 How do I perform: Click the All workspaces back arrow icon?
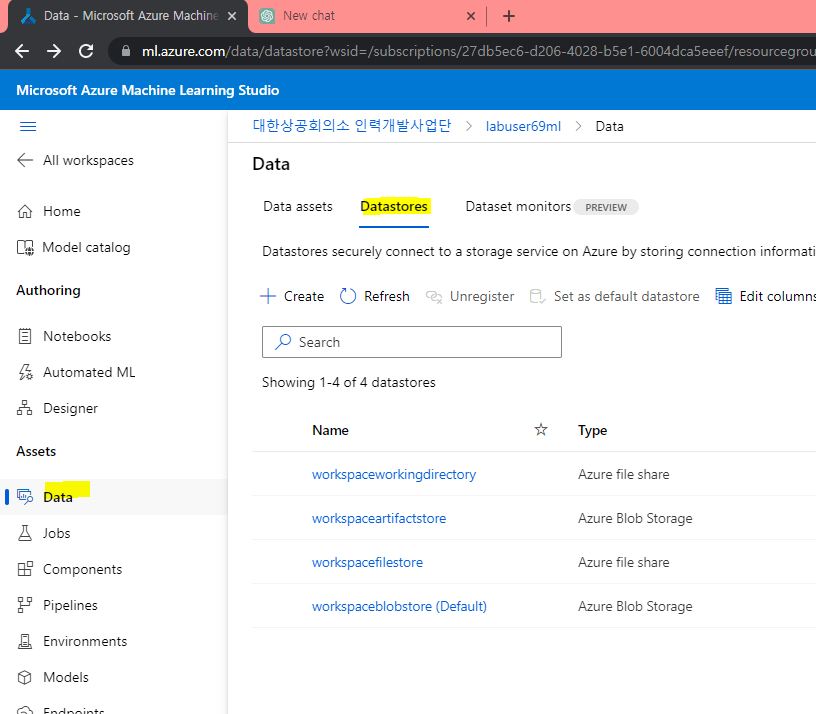coord(25,160)
